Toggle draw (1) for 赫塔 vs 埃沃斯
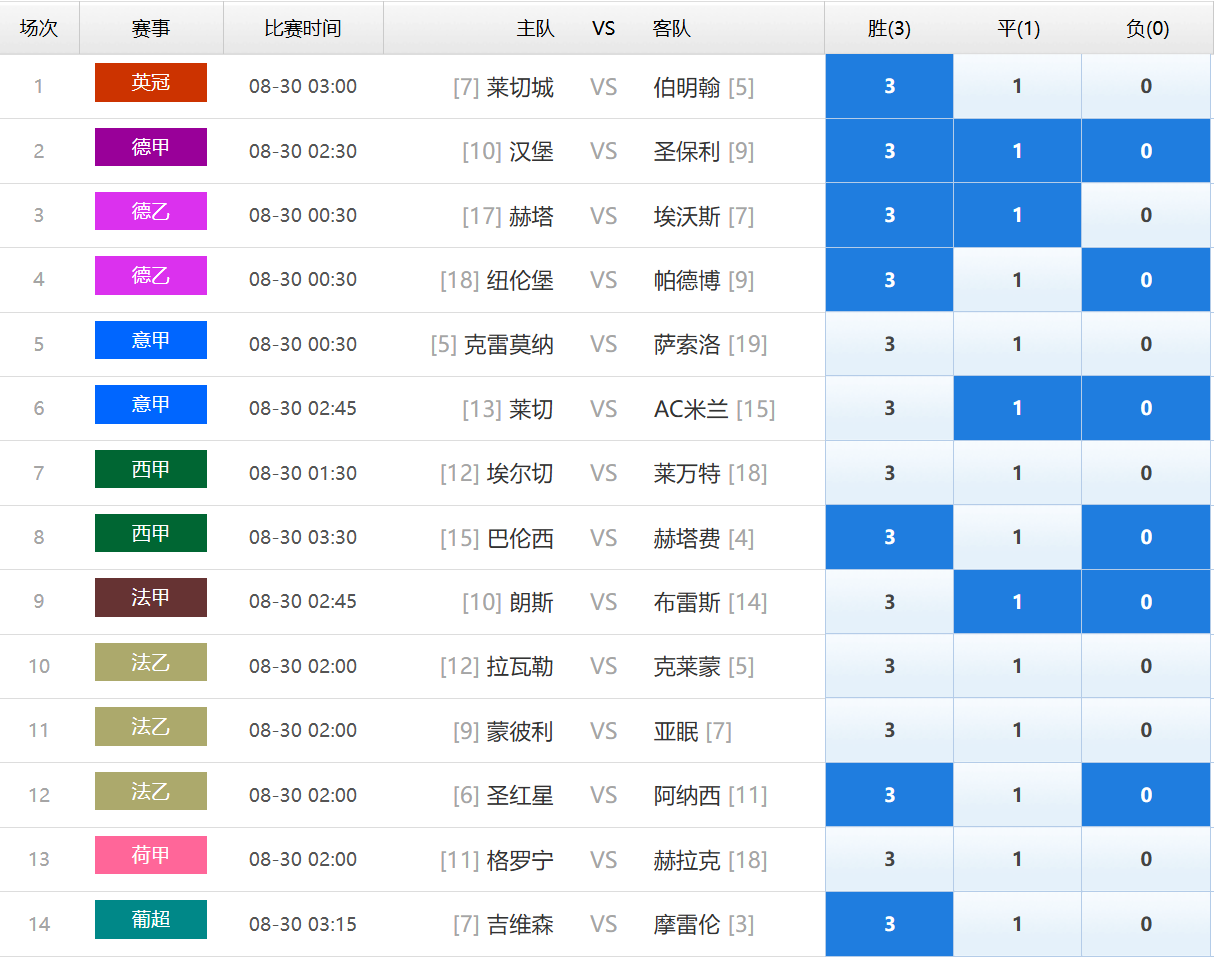 point(1017,215)
